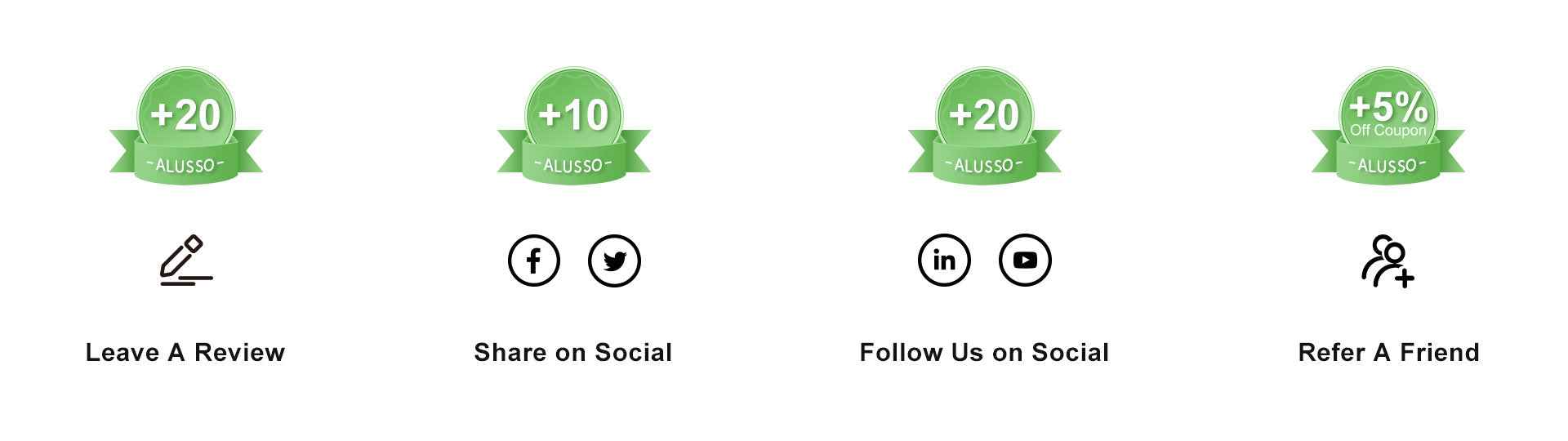
Task: Share via the Twitter bird icon
Action: [x=614, y=261]
